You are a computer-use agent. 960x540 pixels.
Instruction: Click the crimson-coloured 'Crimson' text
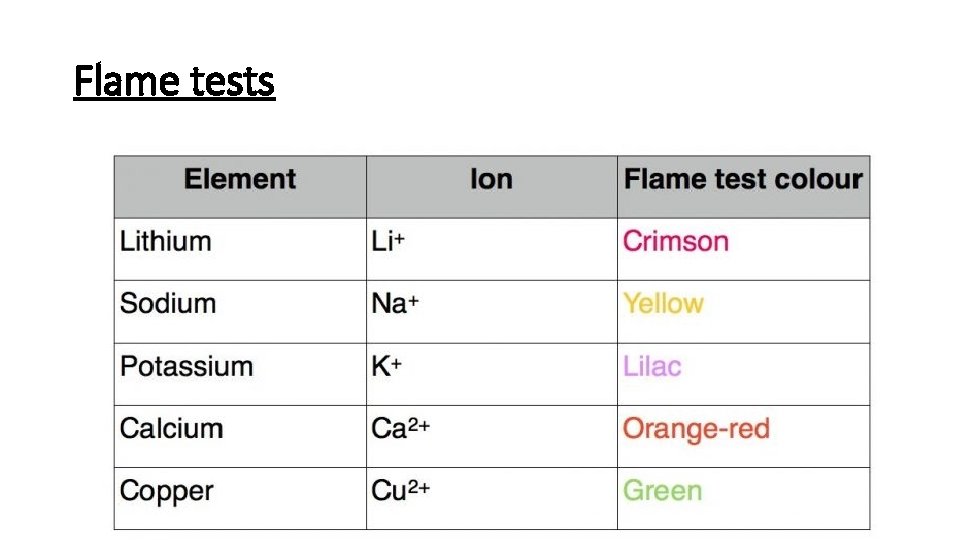(676, 241)
